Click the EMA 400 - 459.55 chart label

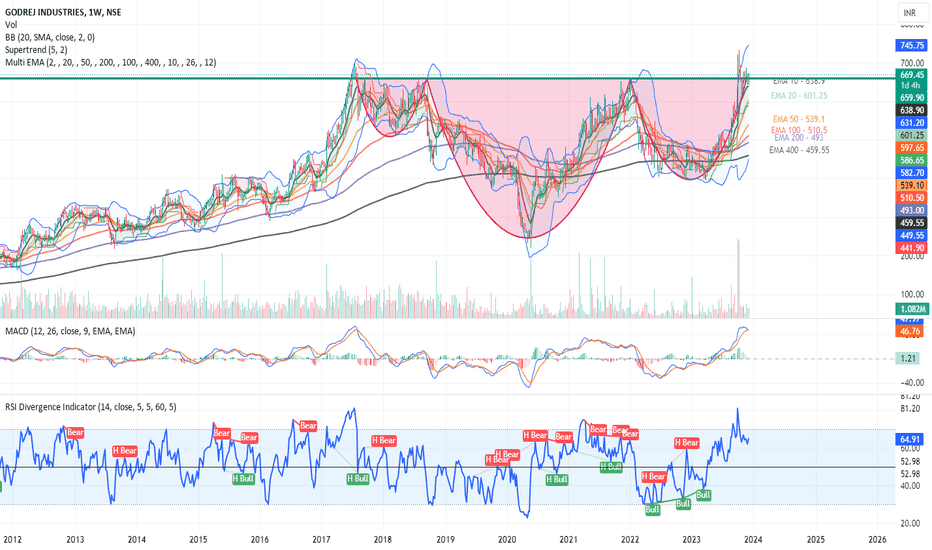click(x=799, y=150)
